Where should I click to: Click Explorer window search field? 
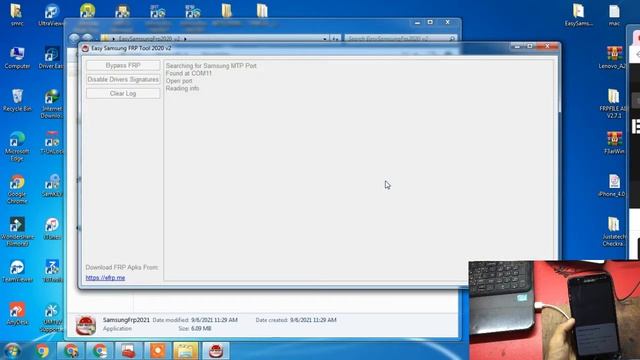point(400,38)
